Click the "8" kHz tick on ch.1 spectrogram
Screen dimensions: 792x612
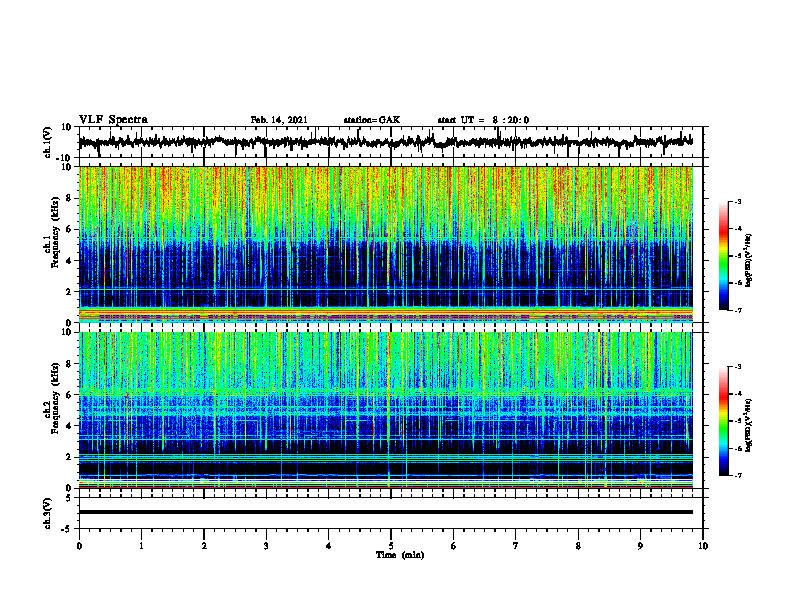70,198
